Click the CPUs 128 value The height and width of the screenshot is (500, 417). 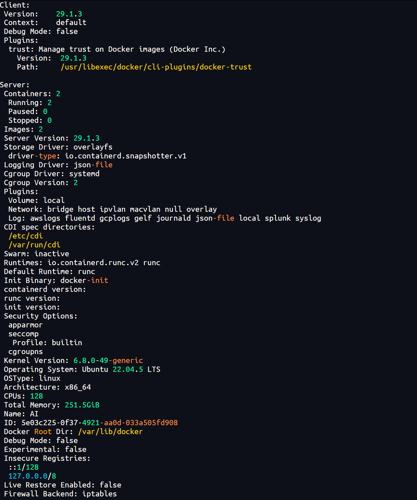(37, 396)
